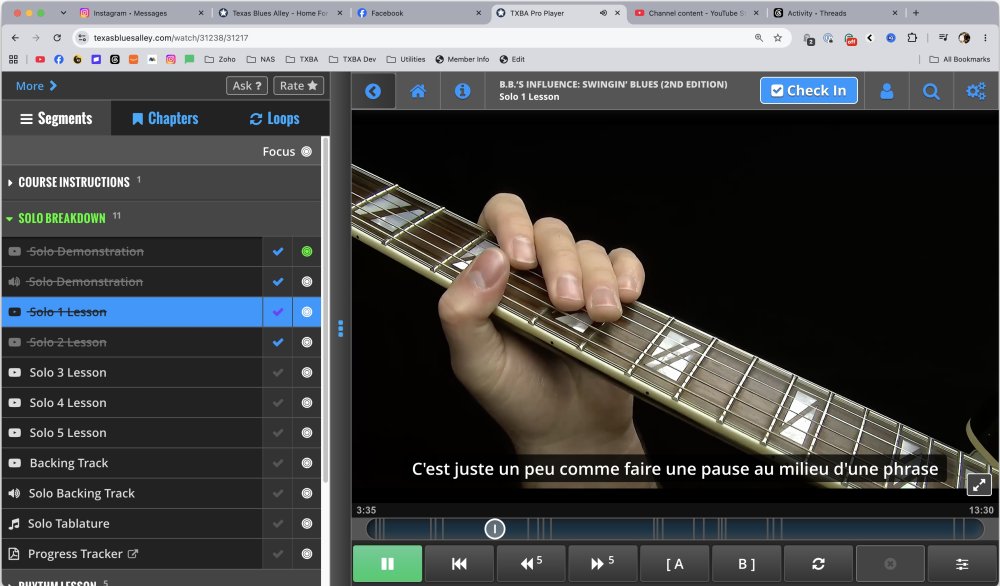Click the panel divider drag handle dots

point(341,328)
